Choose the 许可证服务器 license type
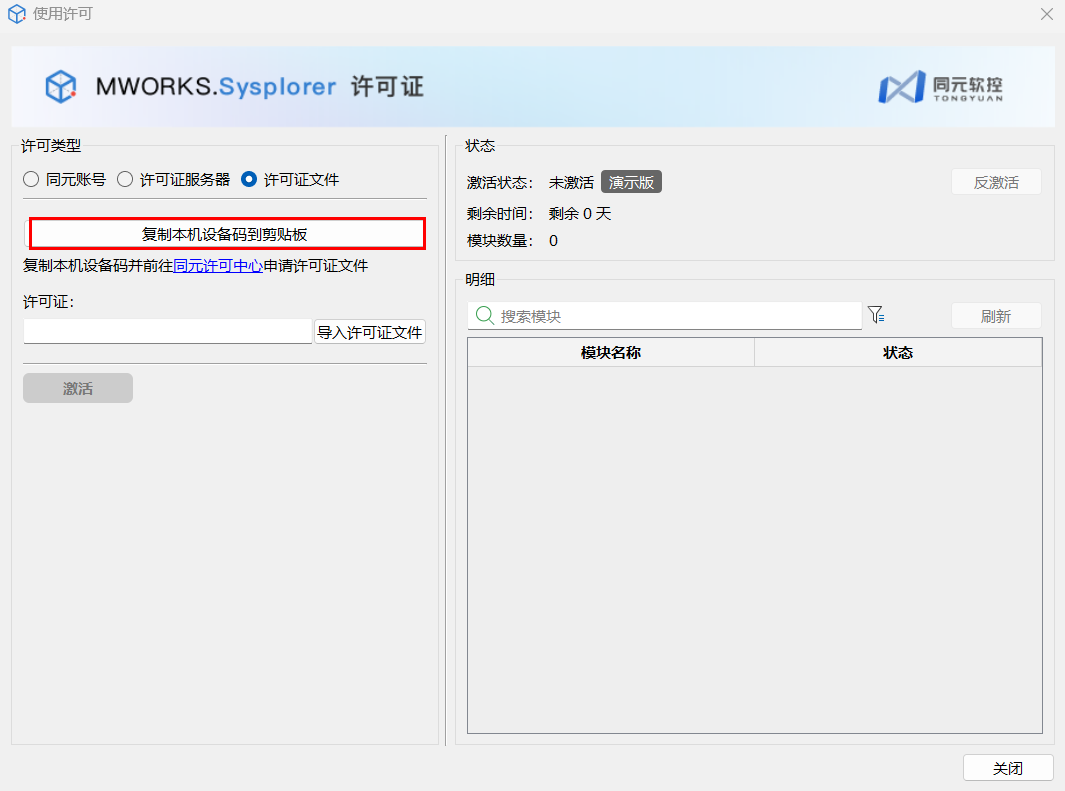 [x=125, y=180]
